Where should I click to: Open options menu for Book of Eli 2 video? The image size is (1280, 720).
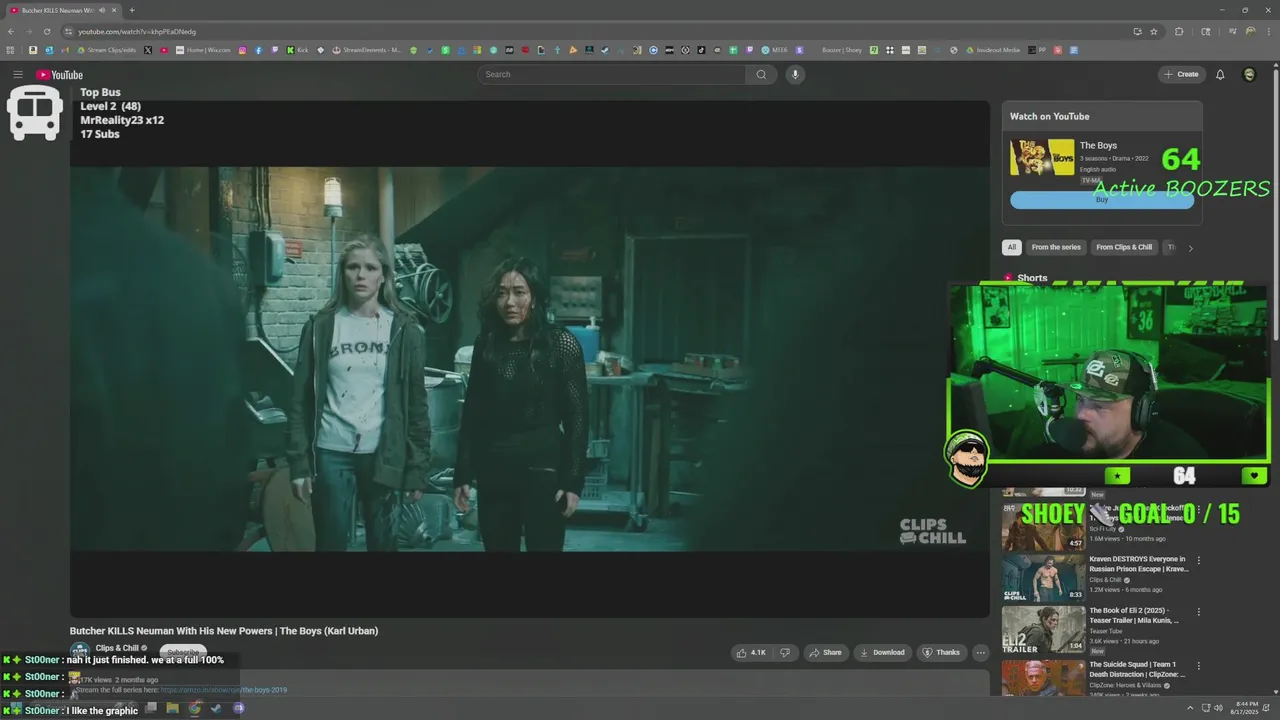tap(1198, 612)
